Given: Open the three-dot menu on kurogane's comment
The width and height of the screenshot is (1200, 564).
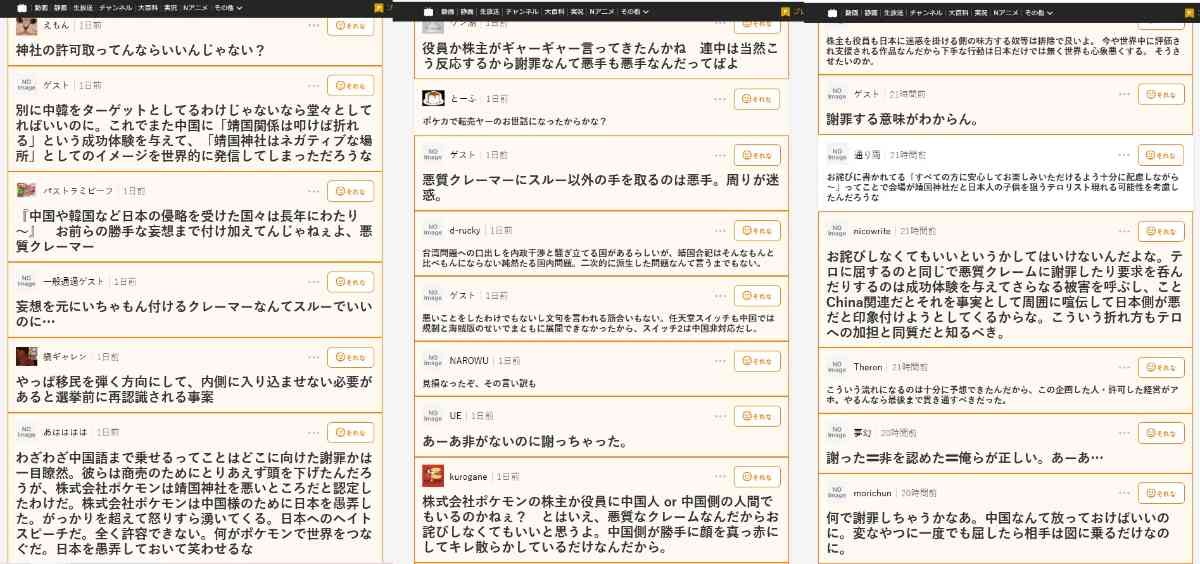Looking at the screenshot, I should click(721, 477).
